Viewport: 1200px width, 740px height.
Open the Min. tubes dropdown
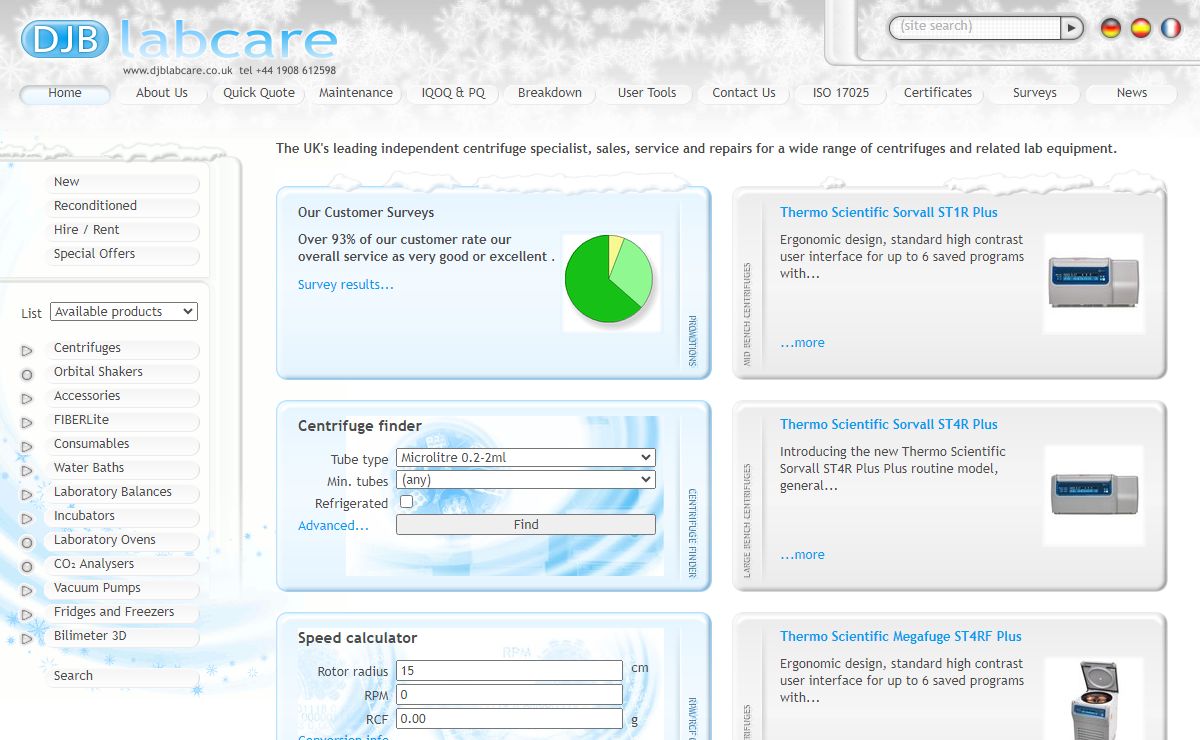tap(526, 480)
